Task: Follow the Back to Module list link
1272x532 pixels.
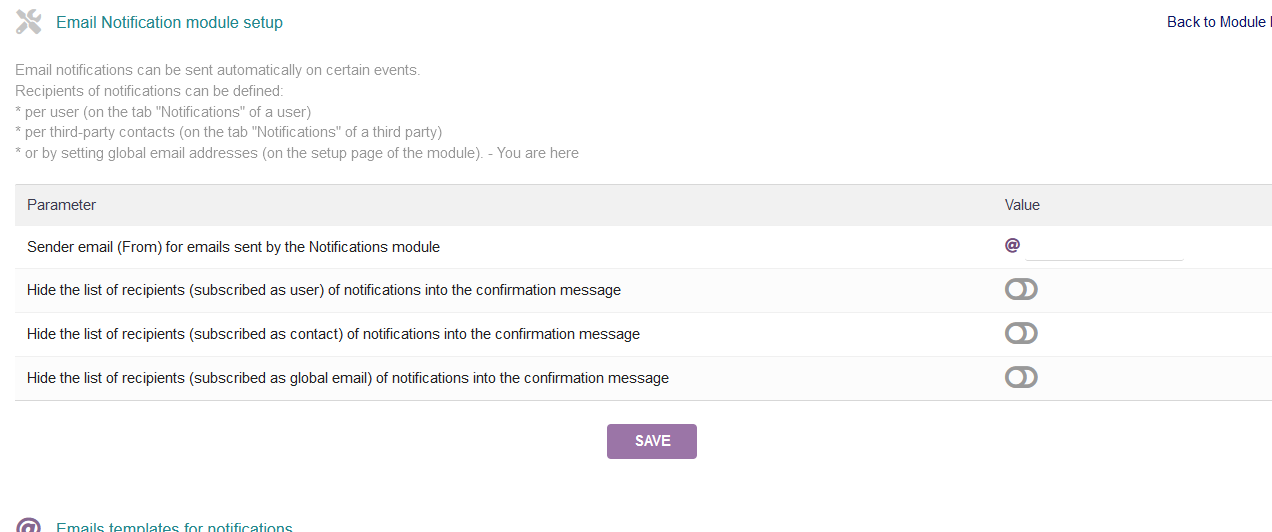Action: pos(1219,22)
